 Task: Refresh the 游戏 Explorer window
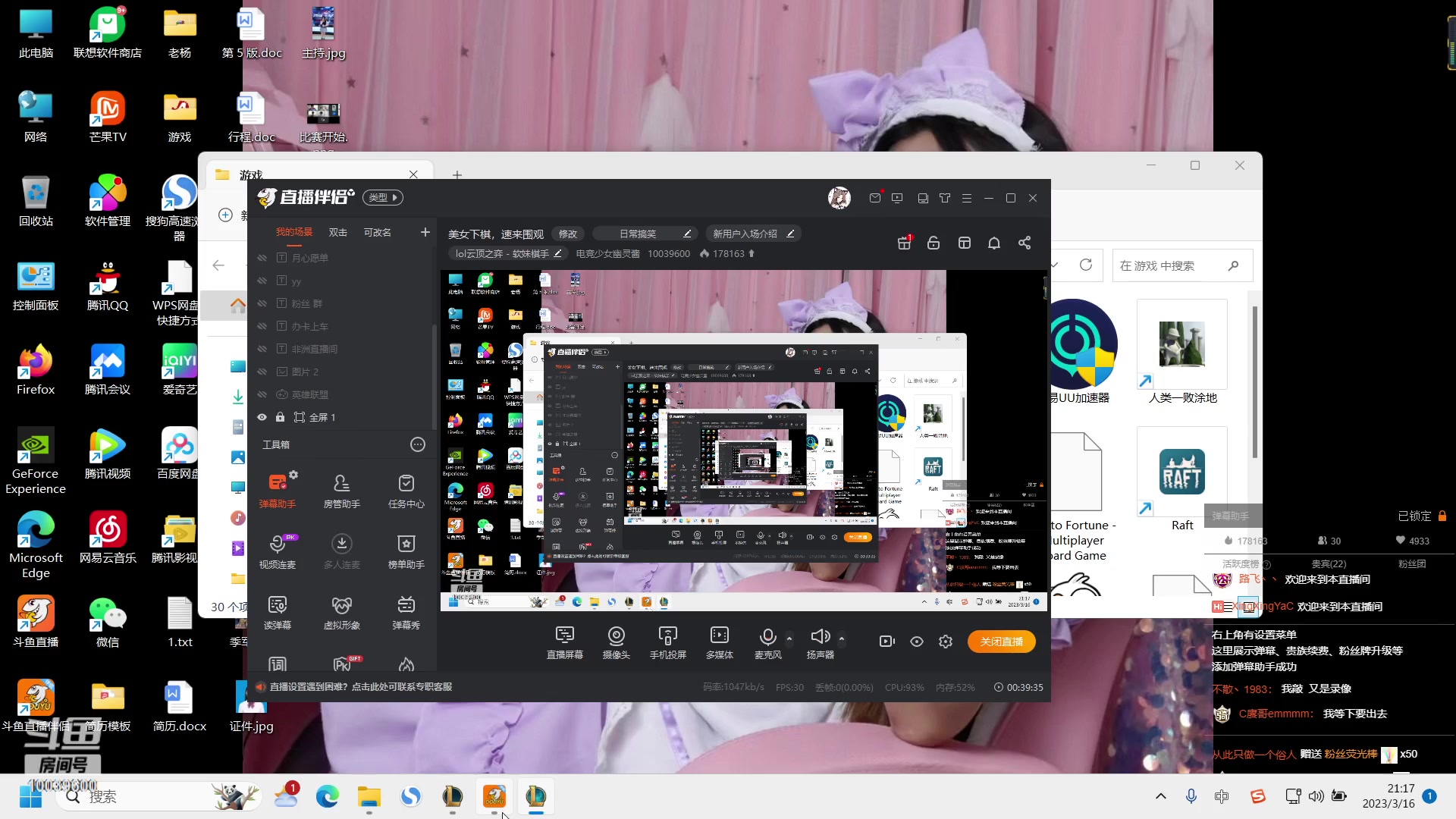1086,265
